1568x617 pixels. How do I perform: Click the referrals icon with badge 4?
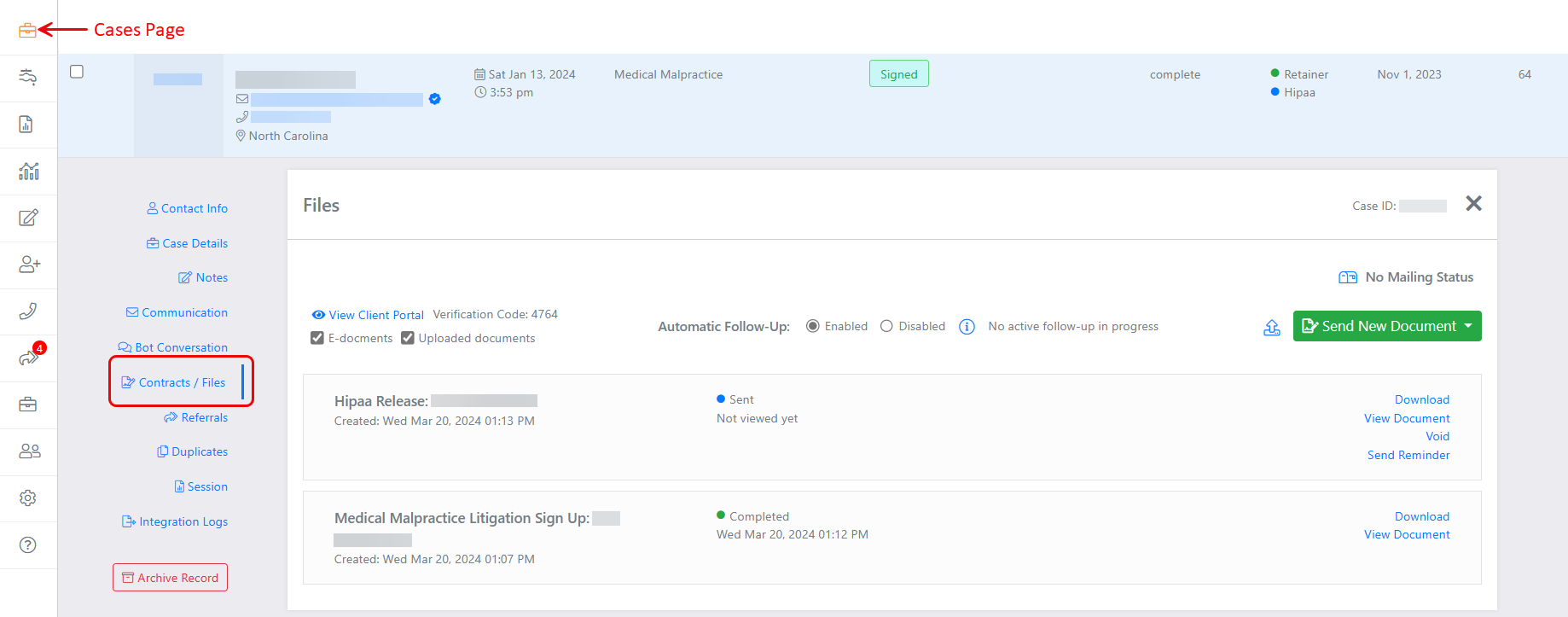[29, 358]
